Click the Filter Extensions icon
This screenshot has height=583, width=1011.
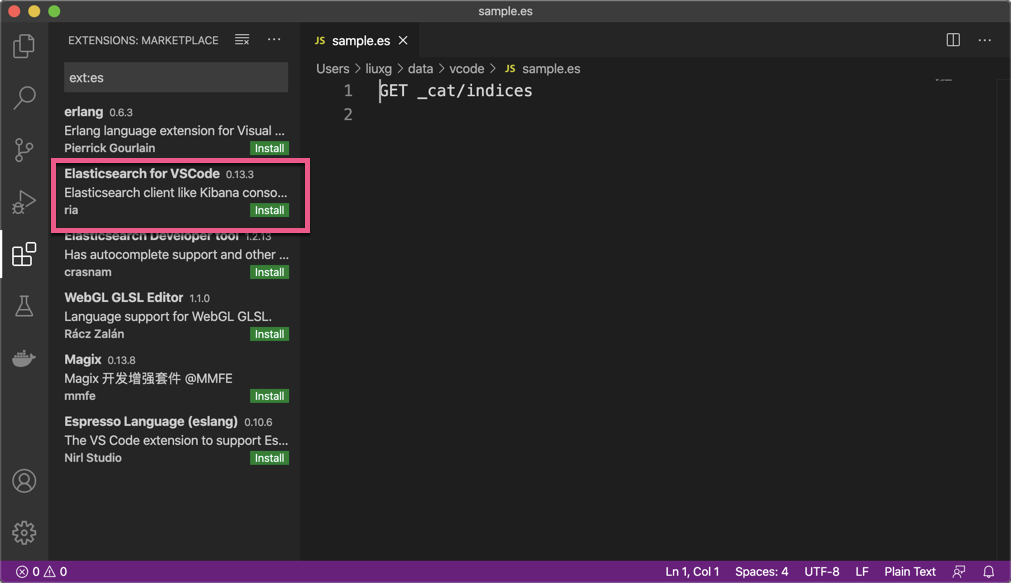[241, 40]
